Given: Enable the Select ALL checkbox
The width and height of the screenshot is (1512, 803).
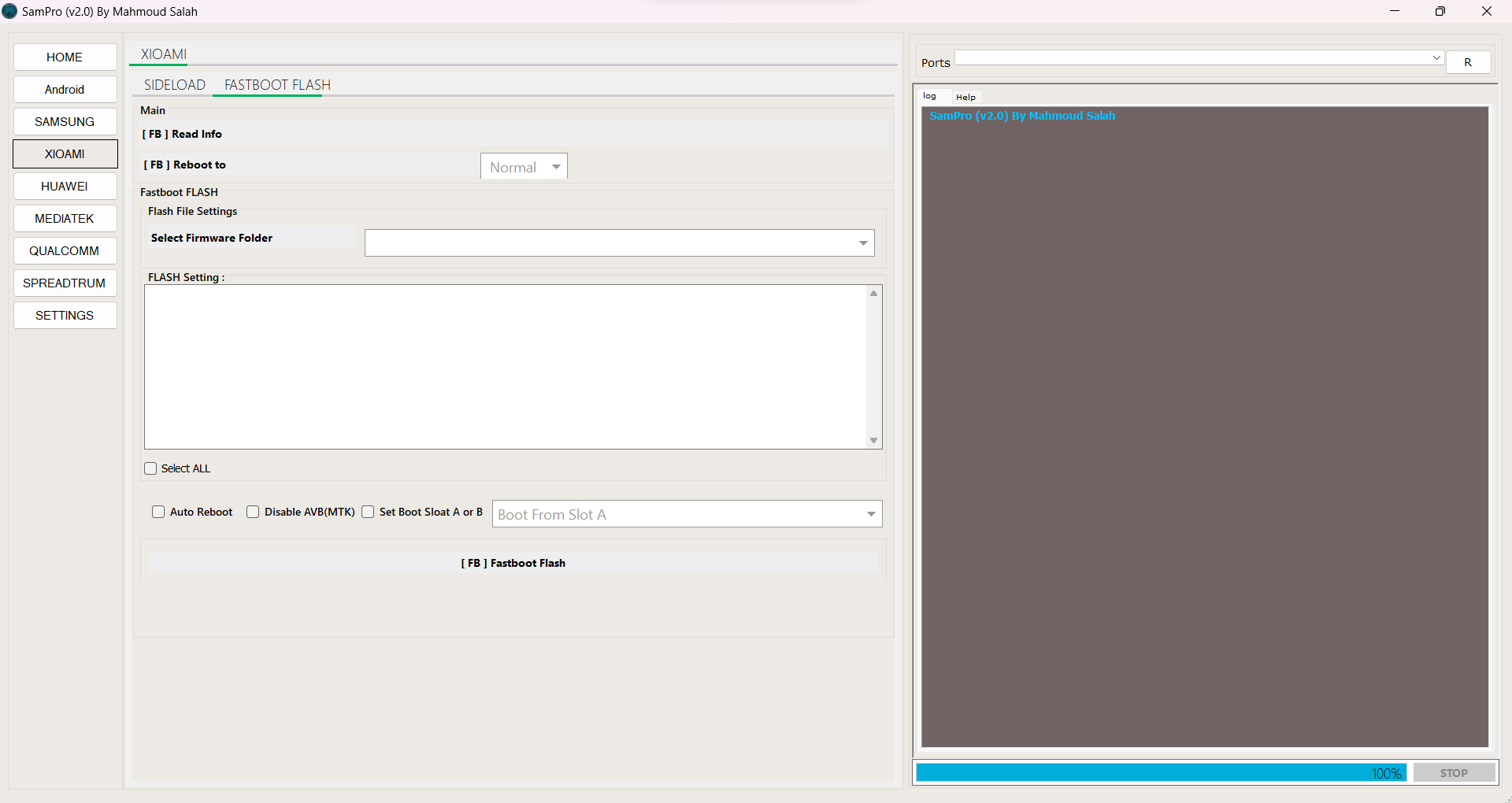Looking at the screenshot, I should (150, 468).
